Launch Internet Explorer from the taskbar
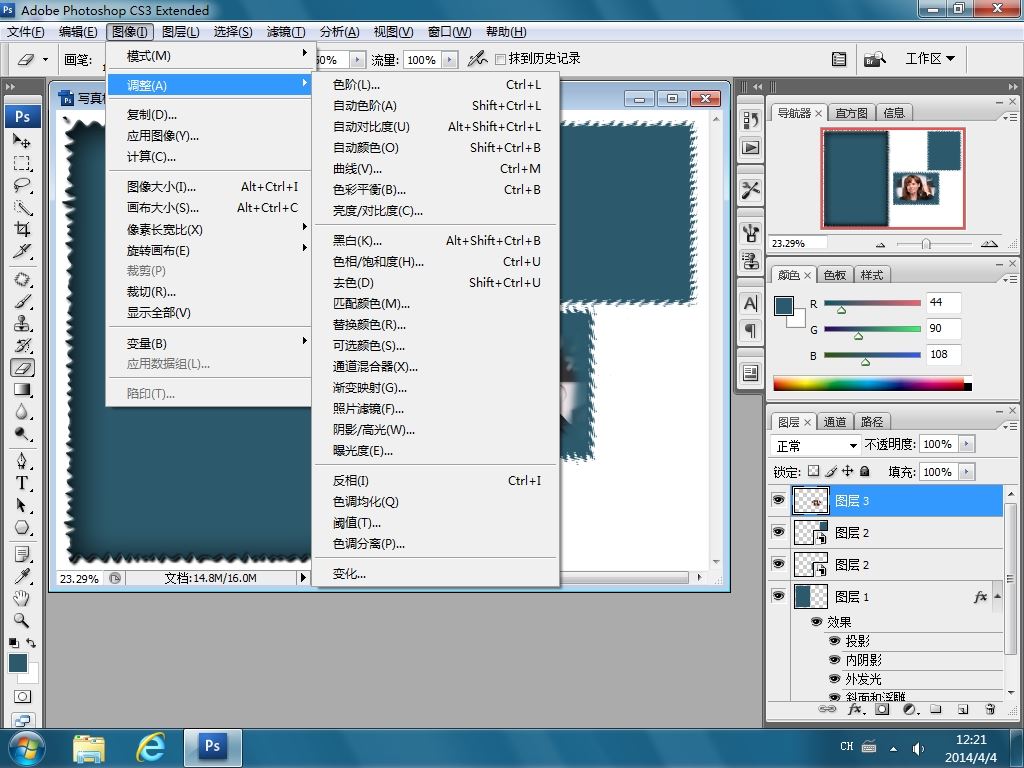The image size is (1024, 768). click(x=150, y=748)
